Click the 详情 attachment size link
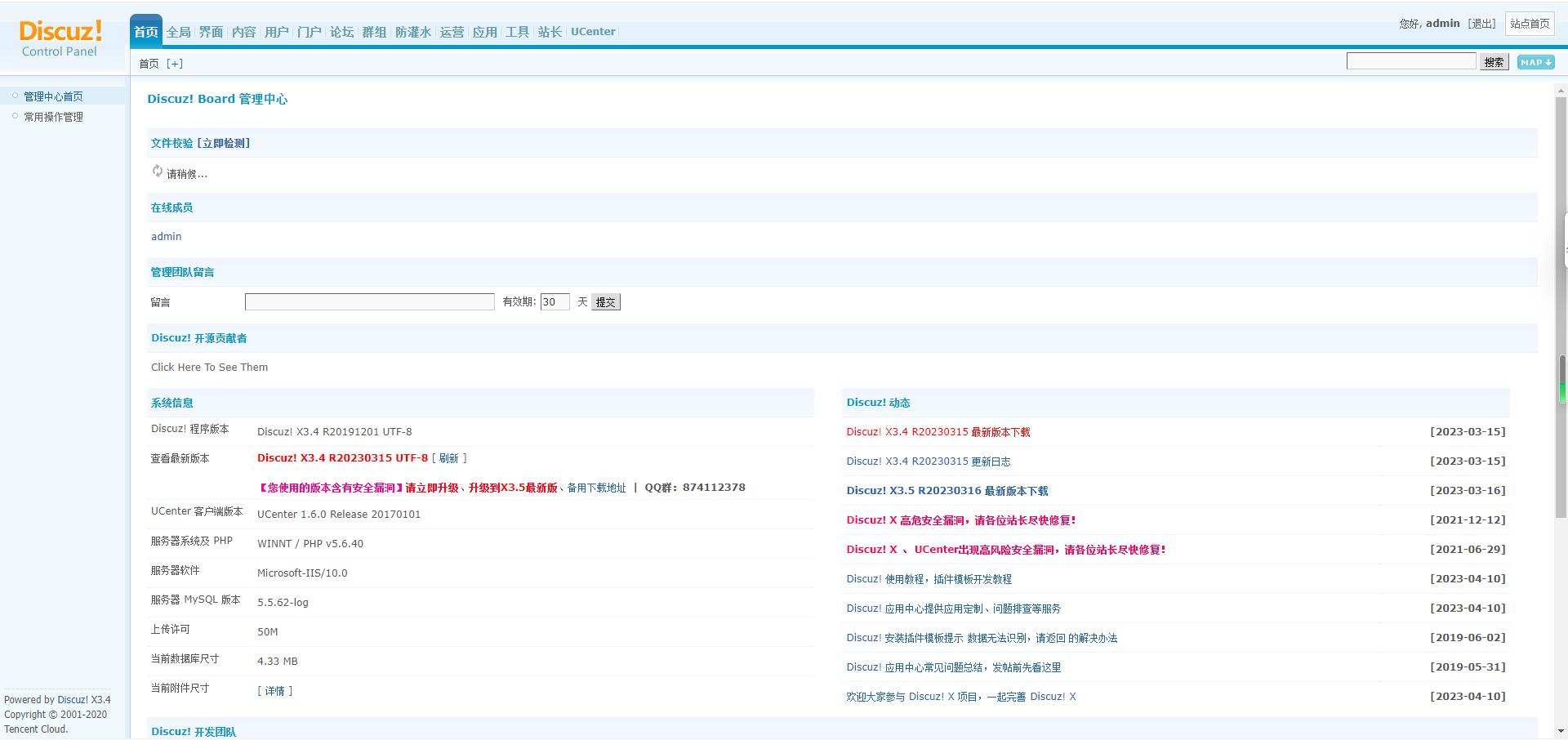The width and height of the screenshot is (1568, 740). (x=275, y=691)
